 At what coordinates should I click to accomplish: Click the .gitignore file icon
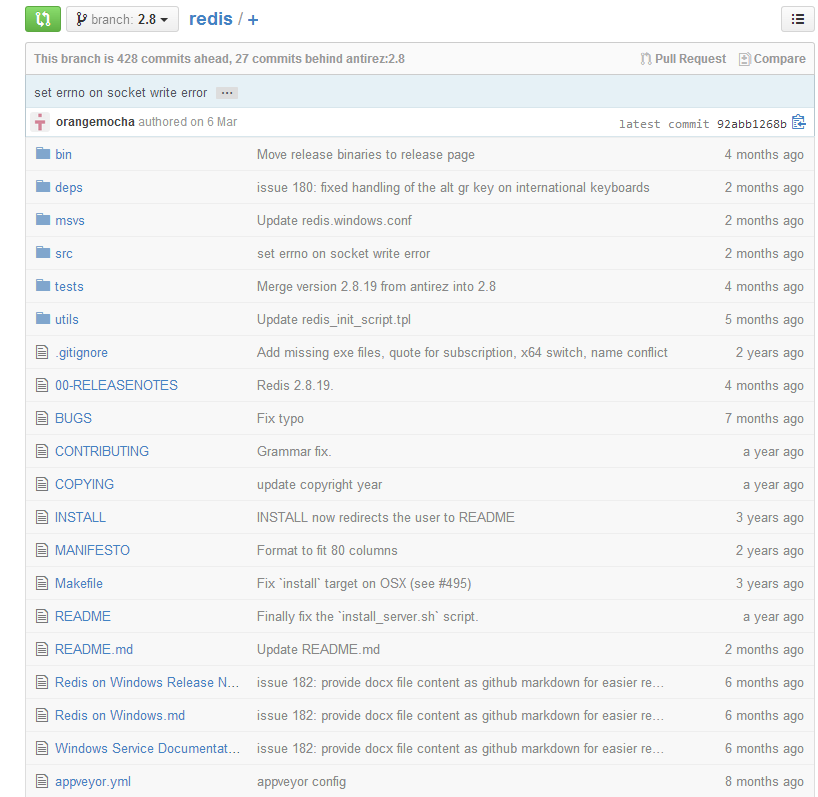coord(42,352)
